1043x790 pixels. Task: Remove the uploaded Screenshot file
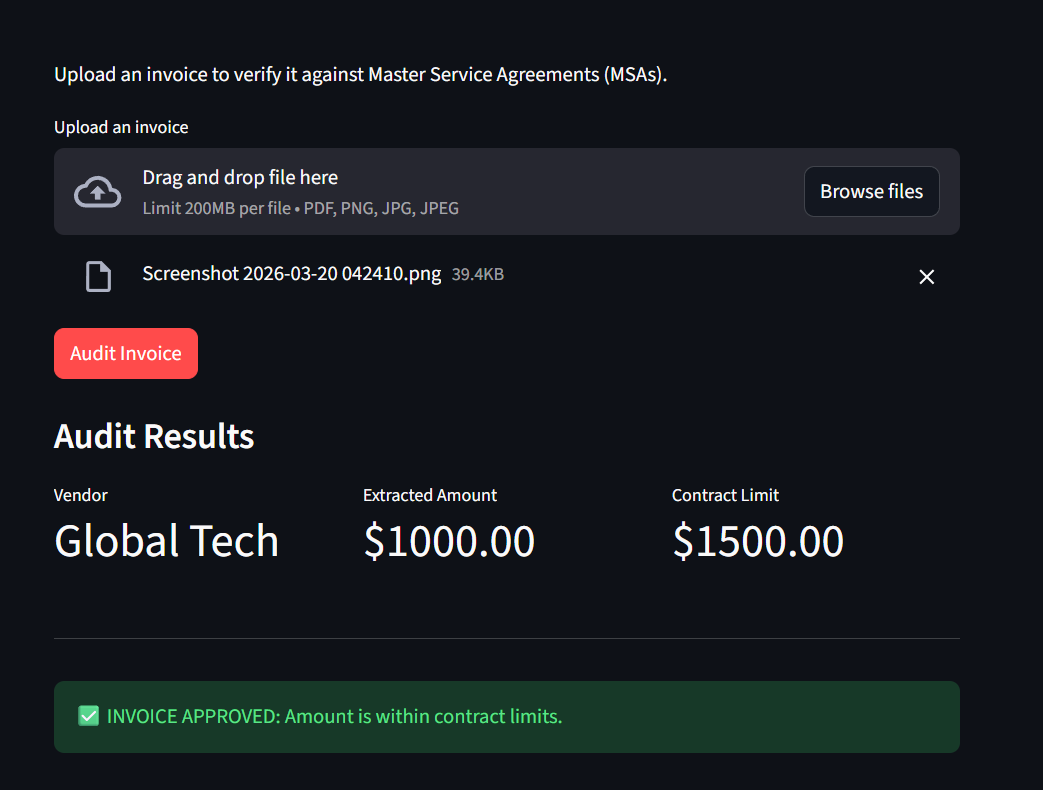point(927,277)
